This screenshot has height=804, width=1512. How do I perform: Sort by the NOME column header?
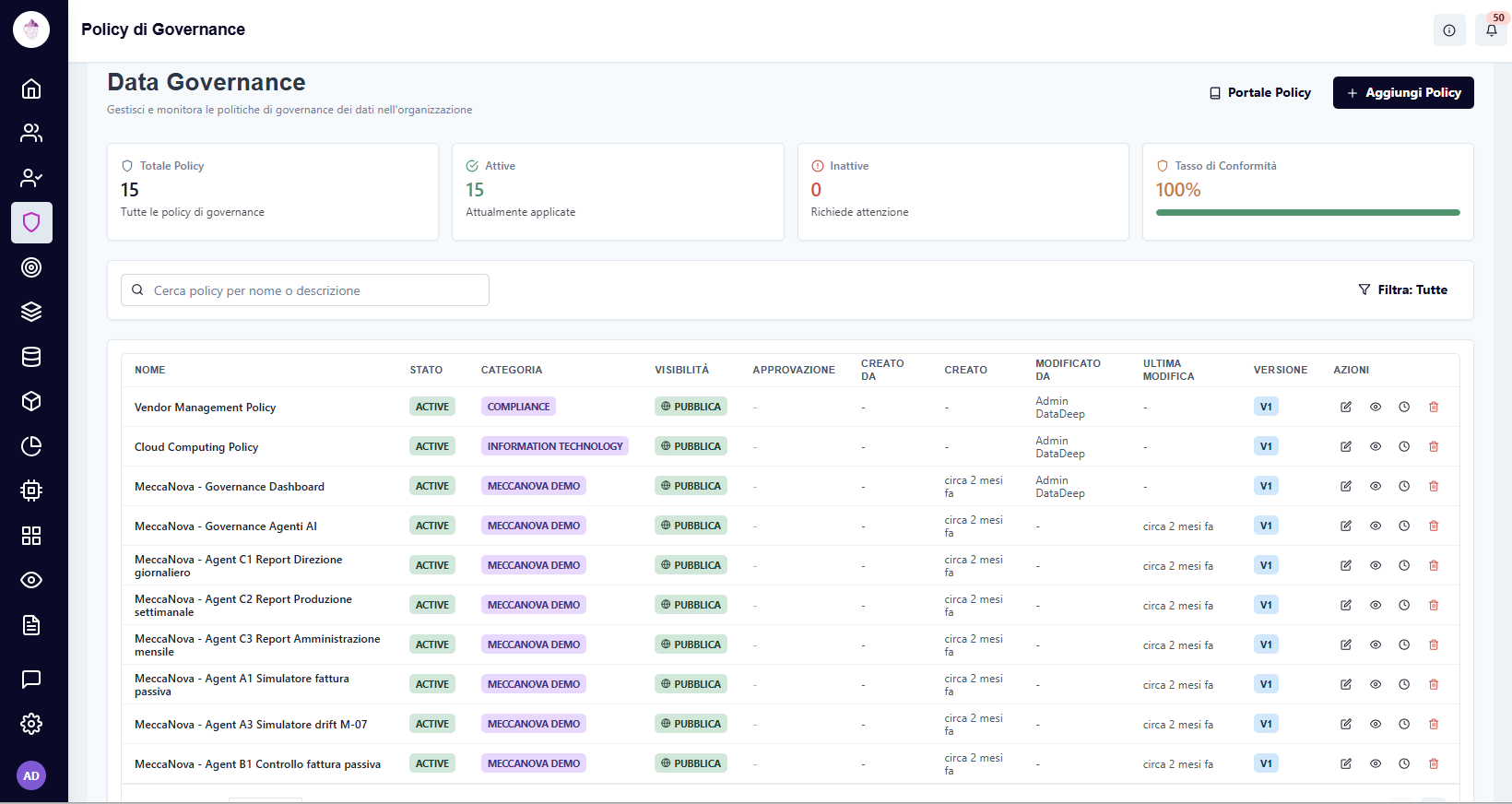[150, 370]
